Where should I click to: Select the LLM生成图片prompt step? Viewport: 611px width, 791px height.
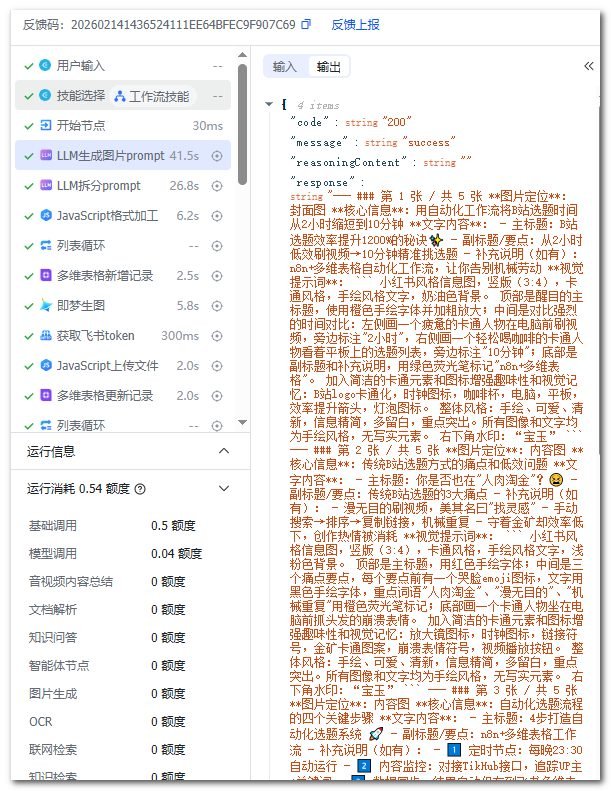click(x=123, y=155)
